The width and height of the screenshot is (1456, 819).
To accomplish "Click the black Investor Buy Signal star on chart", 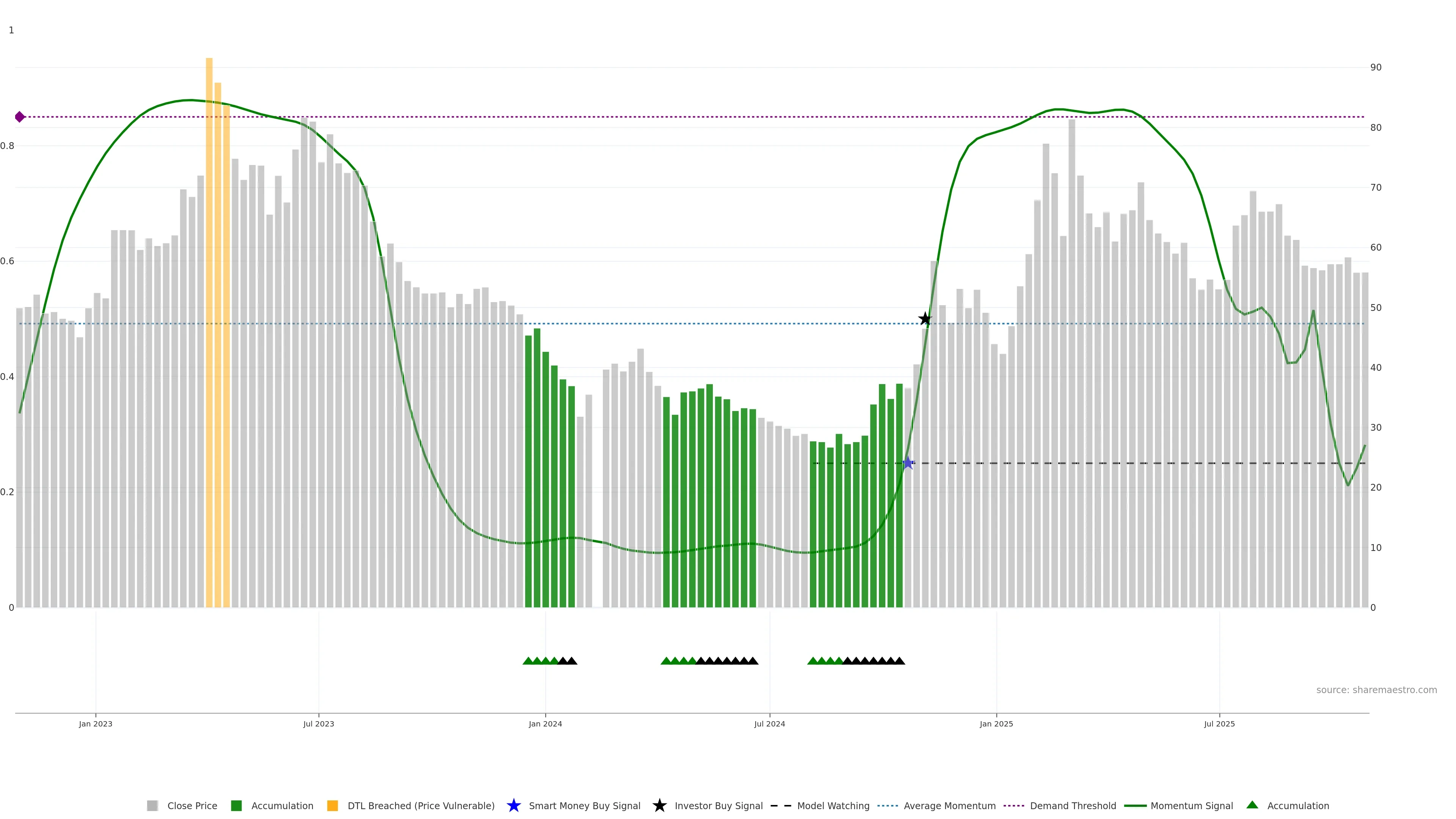I will coord(925,319).
